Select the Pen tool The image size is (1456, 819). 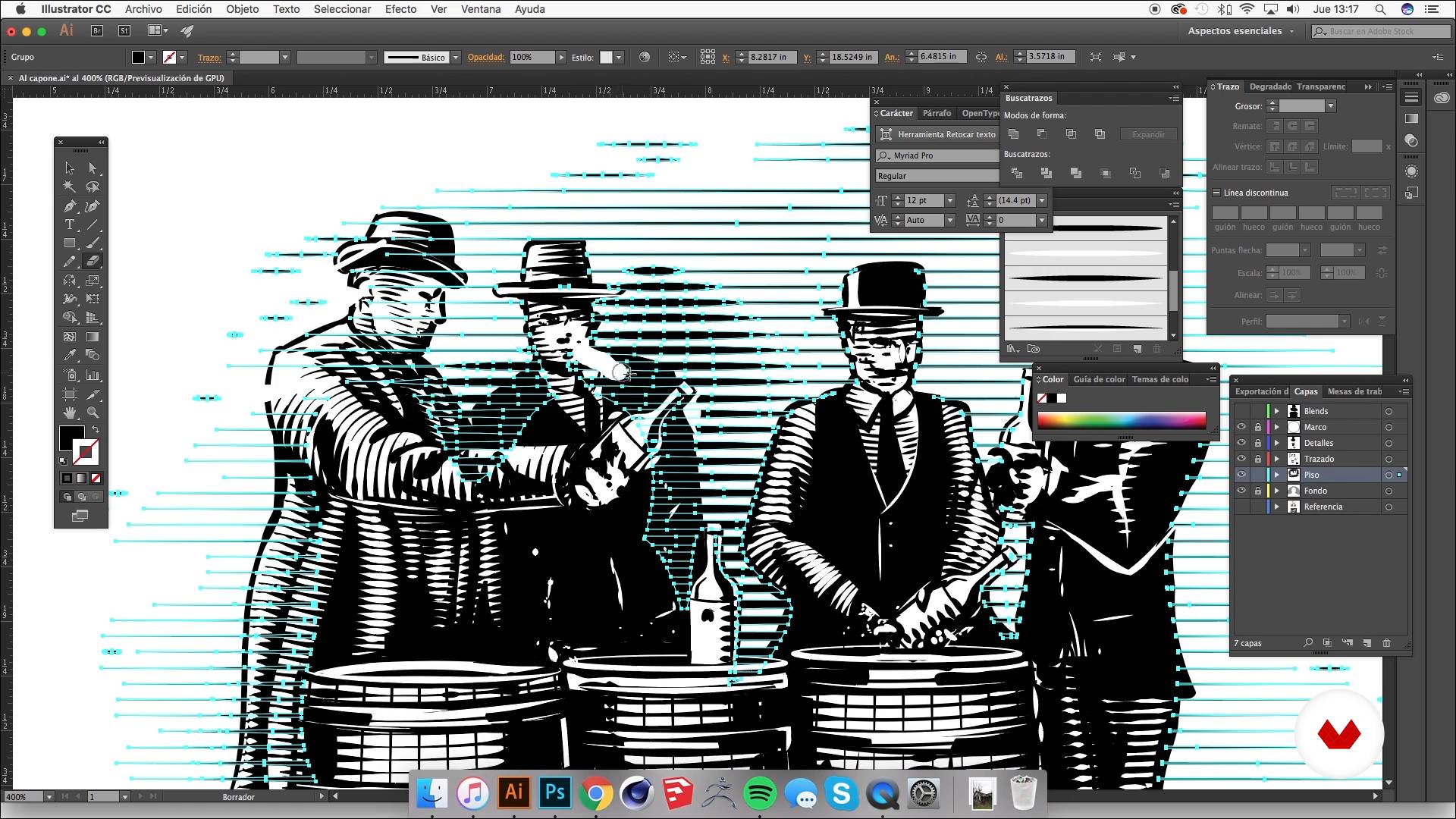tap(70, 206)
